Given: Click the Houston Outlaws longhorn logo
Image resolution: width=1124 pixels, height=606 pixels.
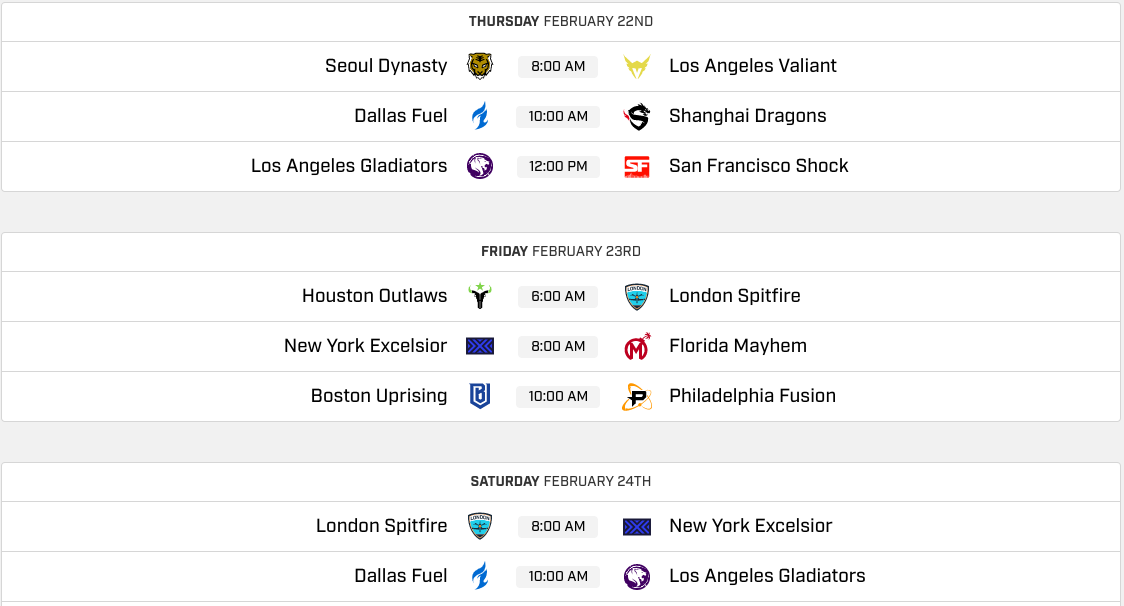Looking at the screenshot, I should click(480, 296).
